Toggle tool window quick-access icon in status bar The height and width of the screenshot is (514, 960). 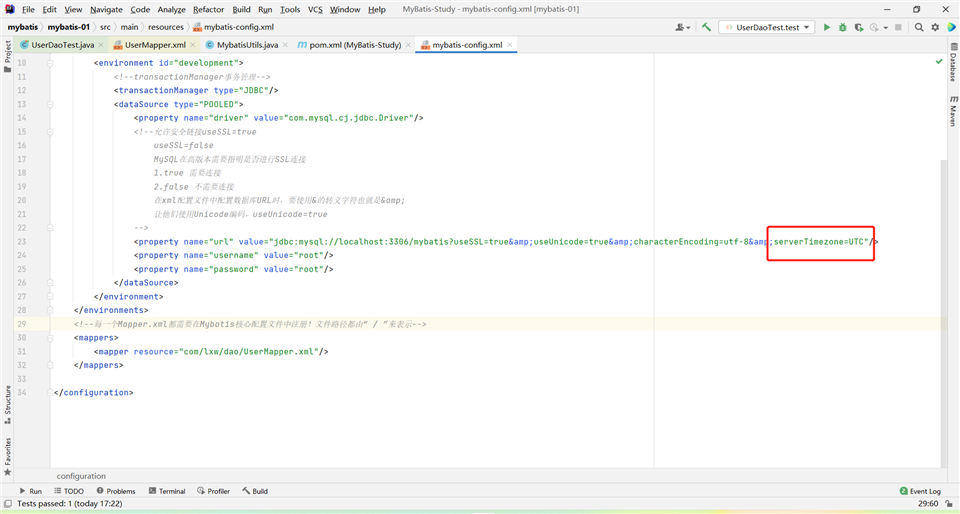tap(7, 504)
